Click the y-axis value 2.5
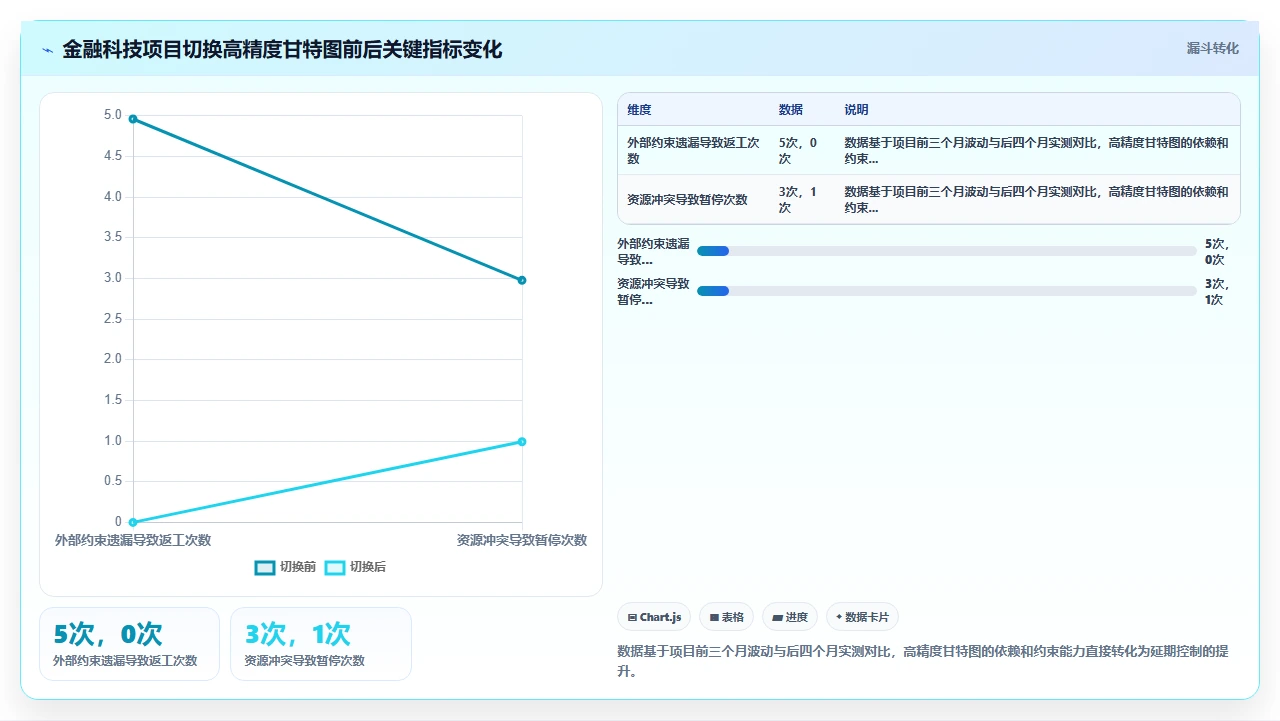1280x721 pixels. coord(113,318)
